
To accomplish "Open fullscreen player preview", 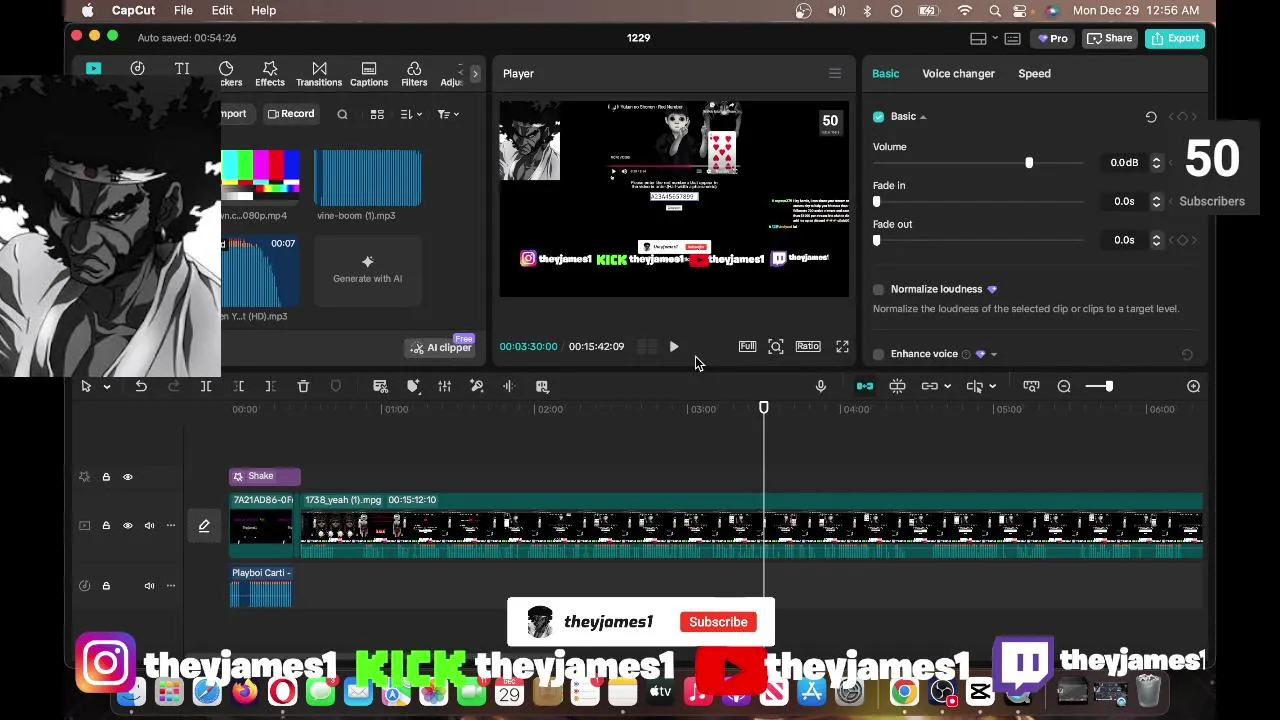I will coord(842,346).
